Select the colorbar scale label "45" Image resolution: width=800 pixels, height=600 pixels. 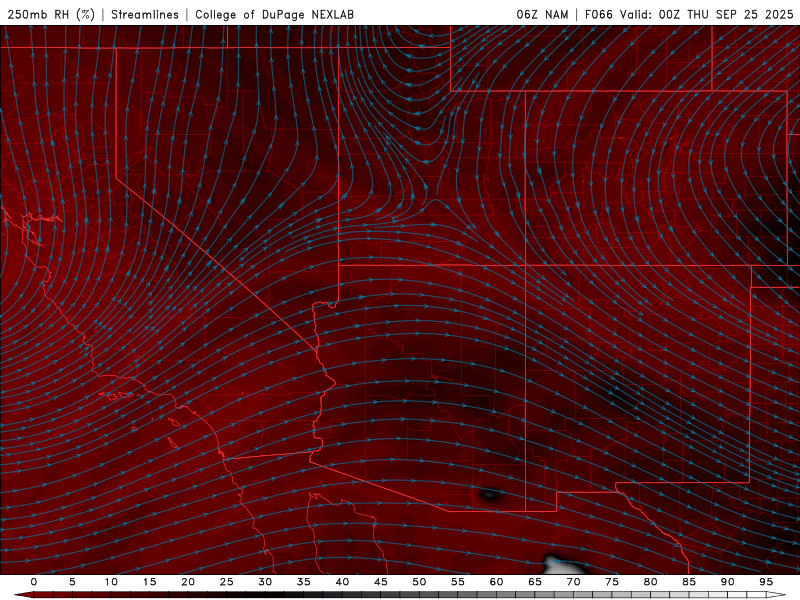pos(381,582)
